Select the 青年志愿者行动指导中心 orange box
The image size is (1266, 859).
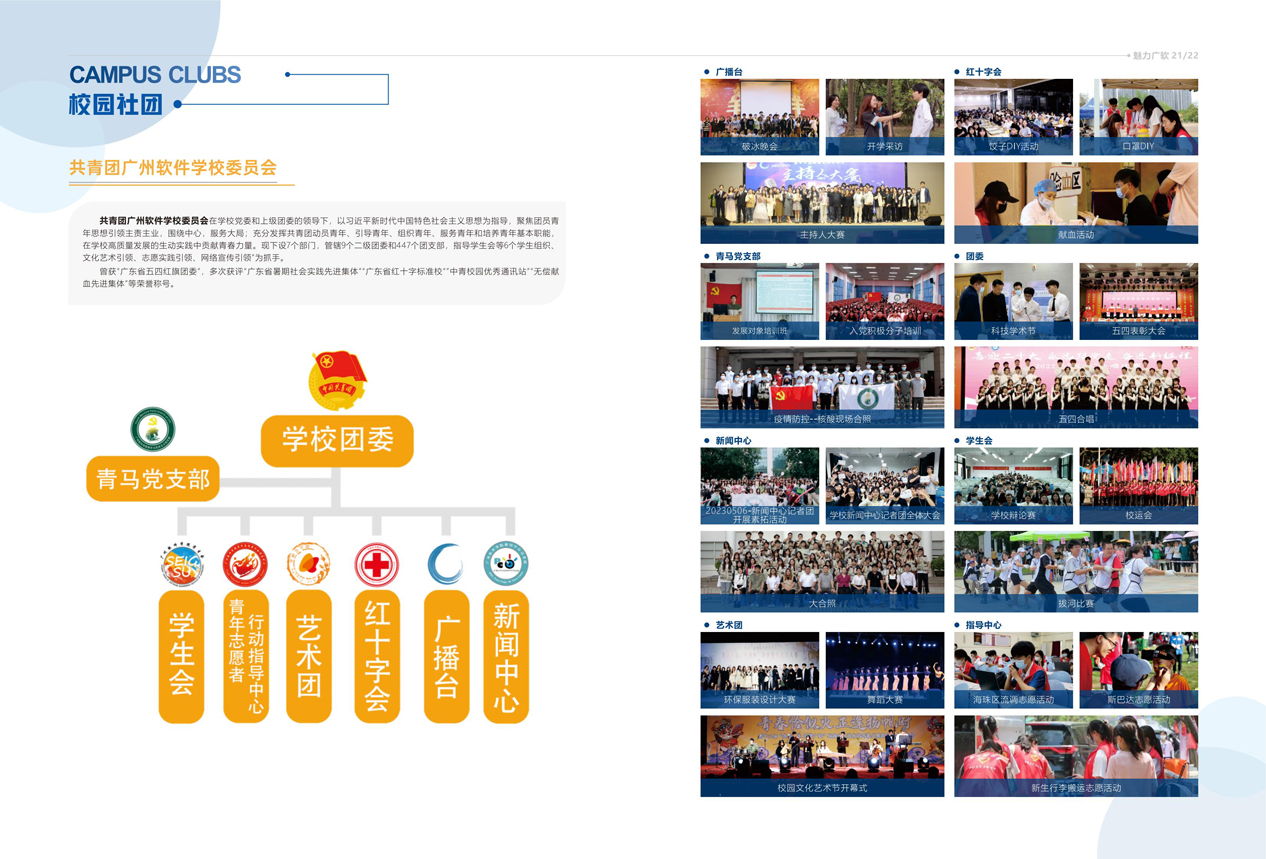click(245, 656)
